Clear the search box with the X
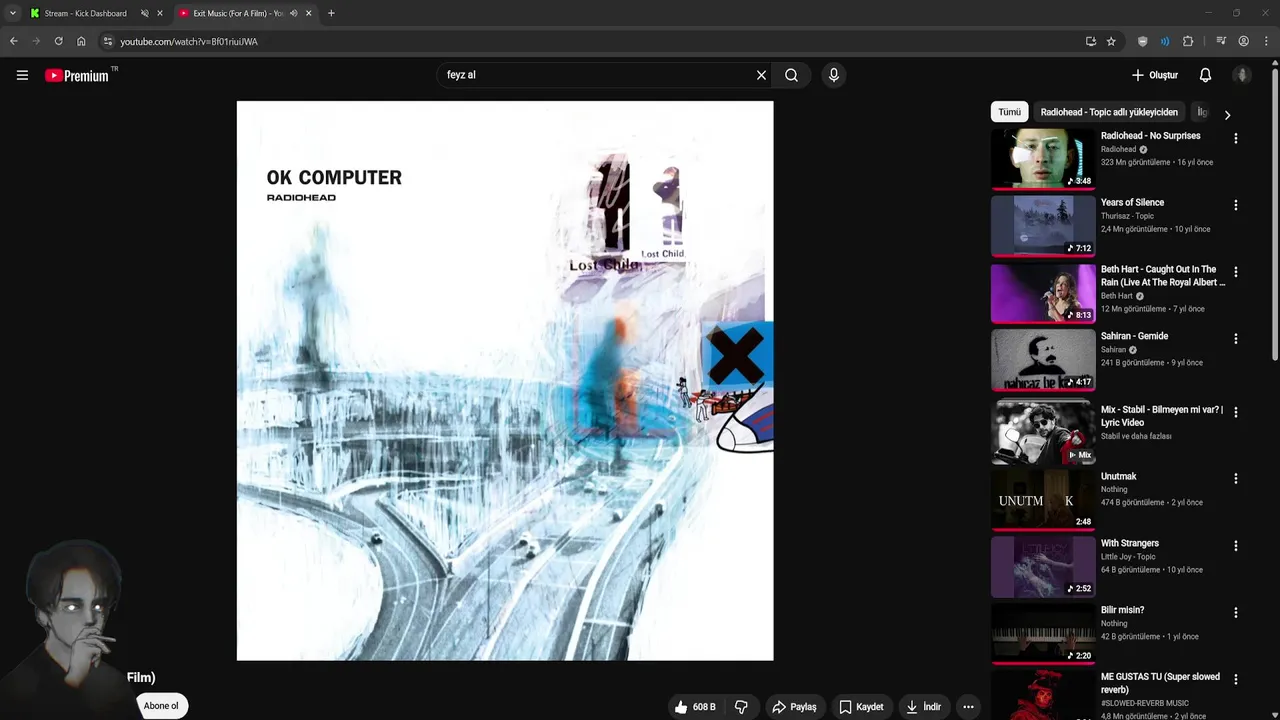The image size is (1280, 720). (x=761, y=75)
